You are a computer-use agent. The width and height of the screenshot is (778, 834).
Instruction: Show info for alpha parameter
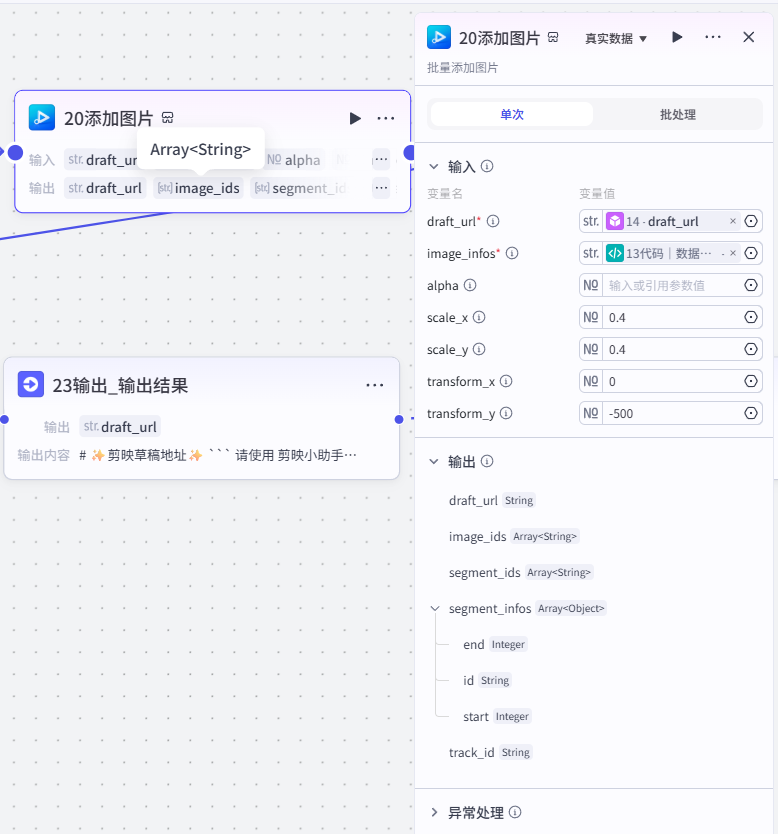(470, 285)
